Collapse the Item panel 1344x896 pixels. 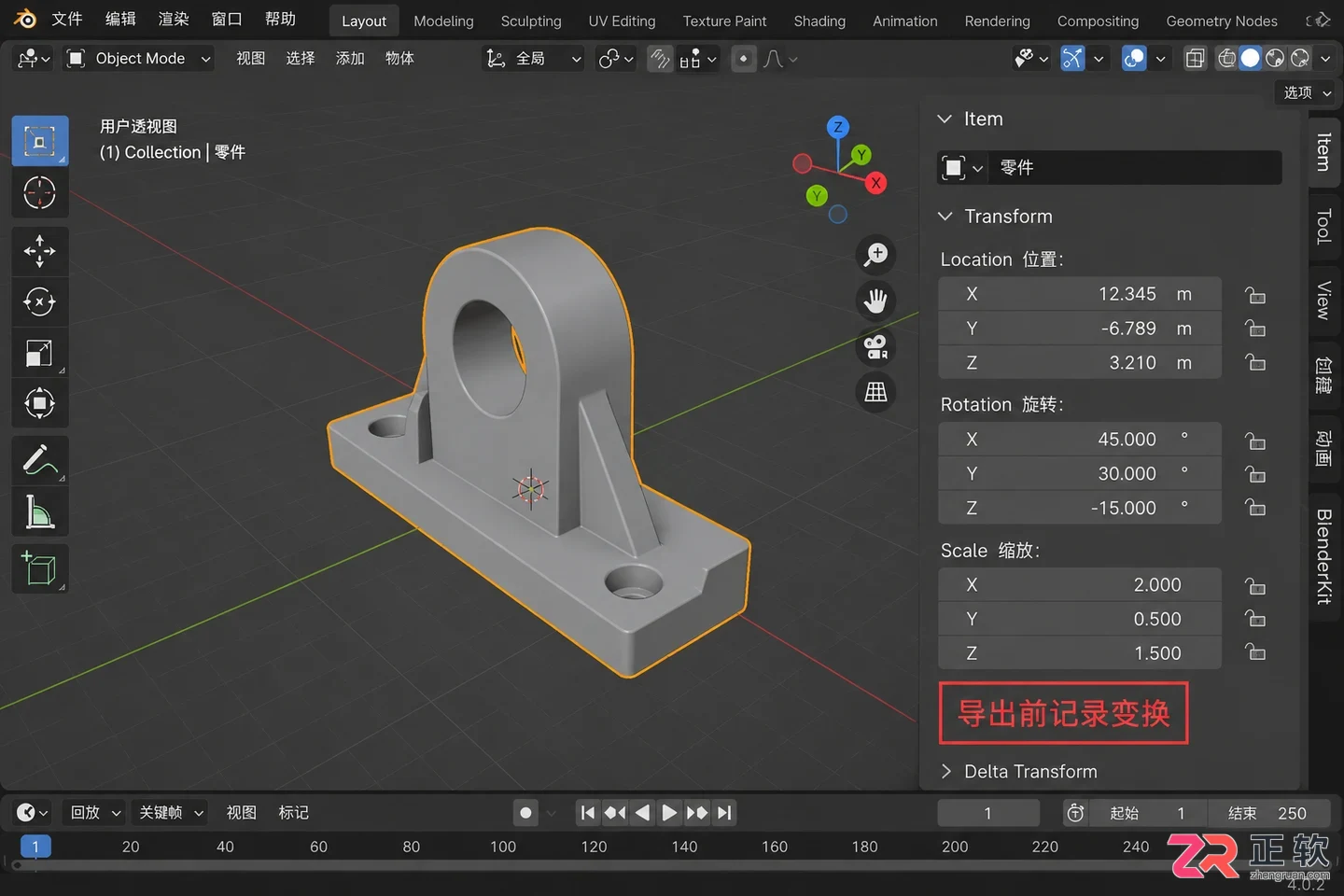click(945, 119)
